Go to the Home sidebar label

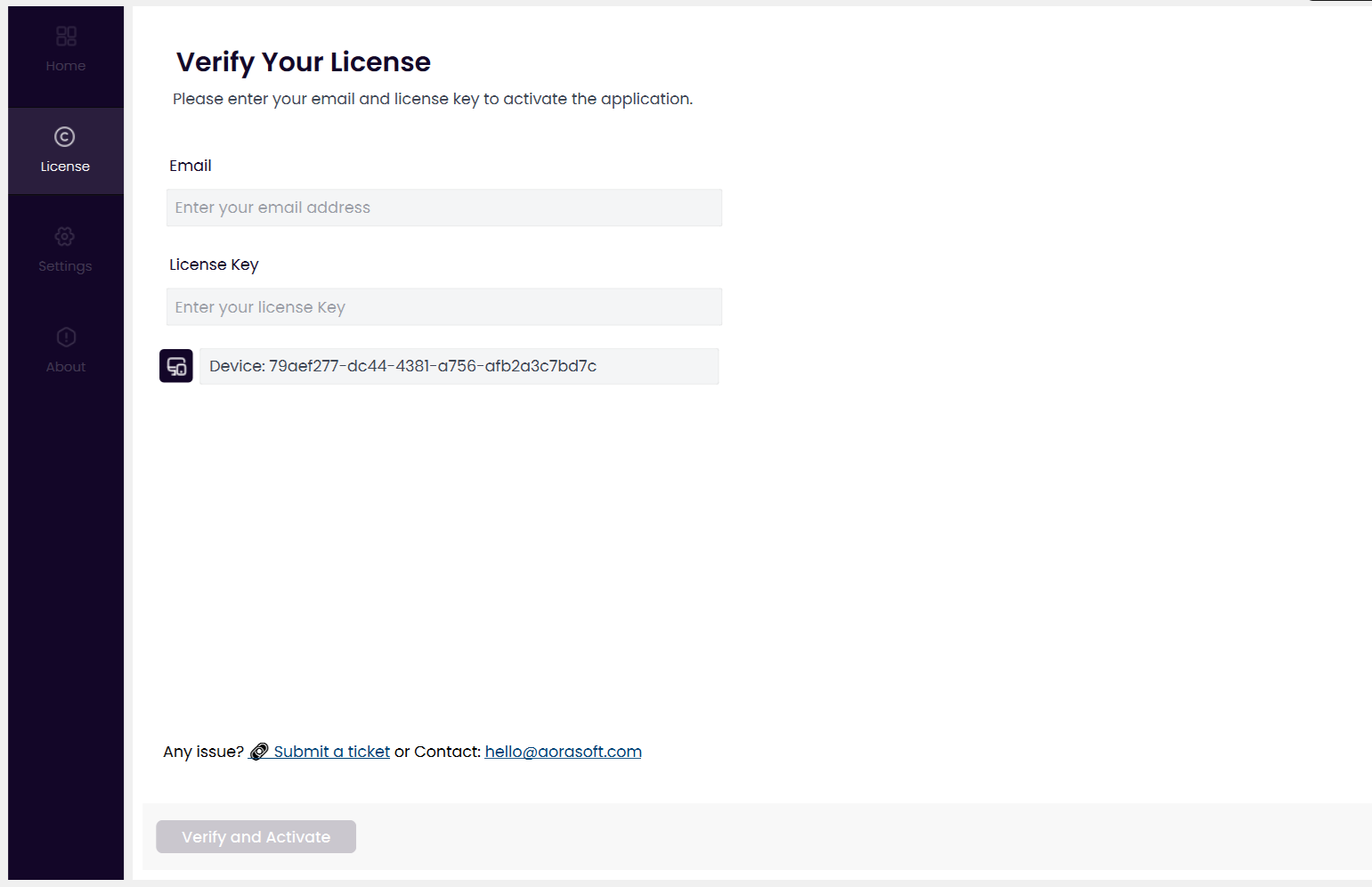click(x=66, y=66)
